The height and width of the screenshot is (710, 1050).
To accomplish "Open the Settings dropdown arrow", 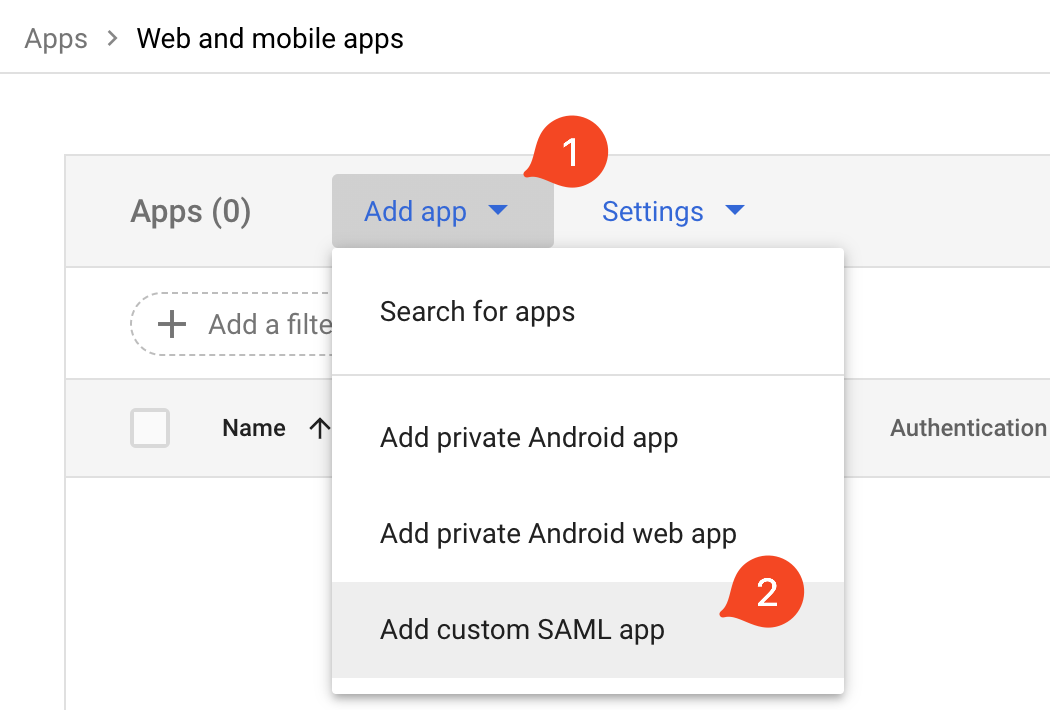I will point(735,211).
